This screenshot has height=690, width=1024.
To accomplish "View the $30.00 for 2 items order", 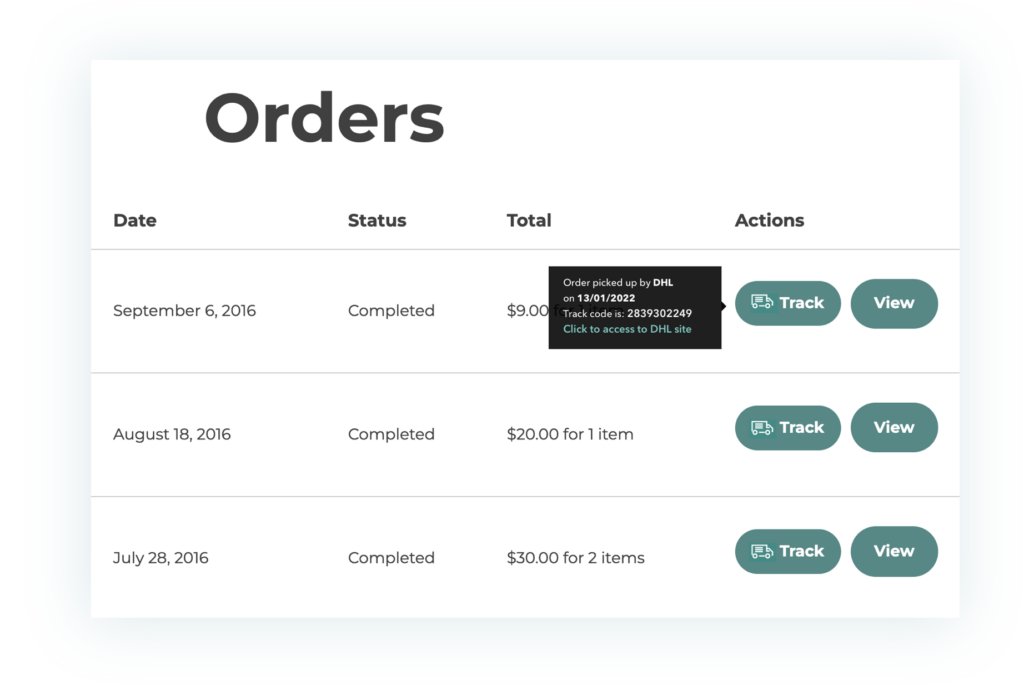I will 893,552.
